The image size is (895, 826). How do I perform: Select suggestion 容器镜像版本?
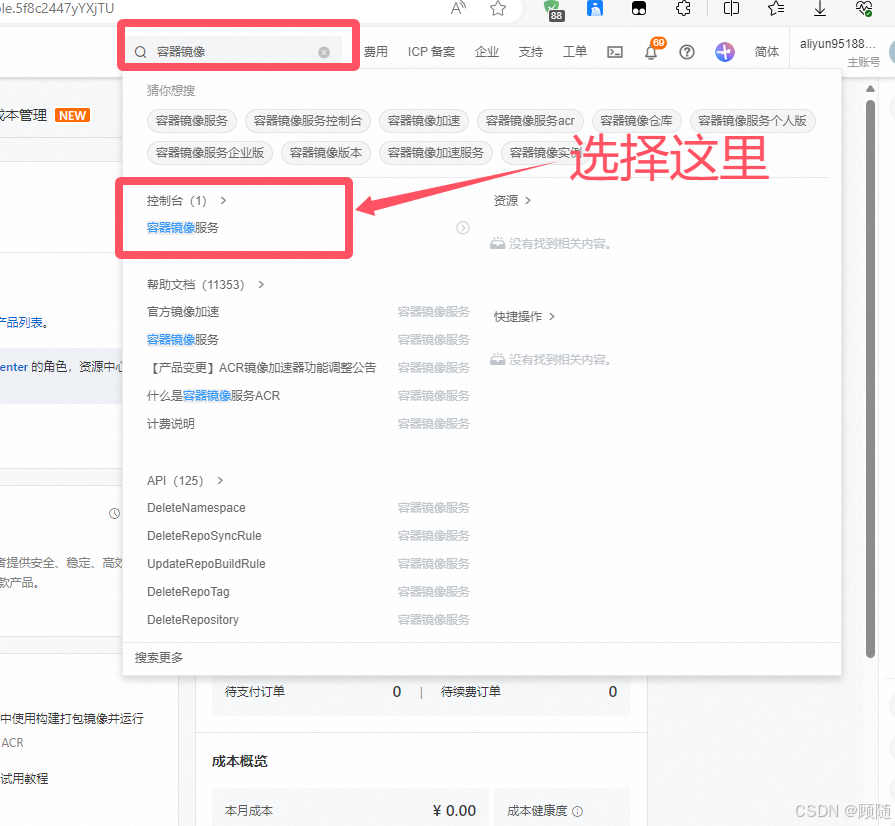click(326, 153)
